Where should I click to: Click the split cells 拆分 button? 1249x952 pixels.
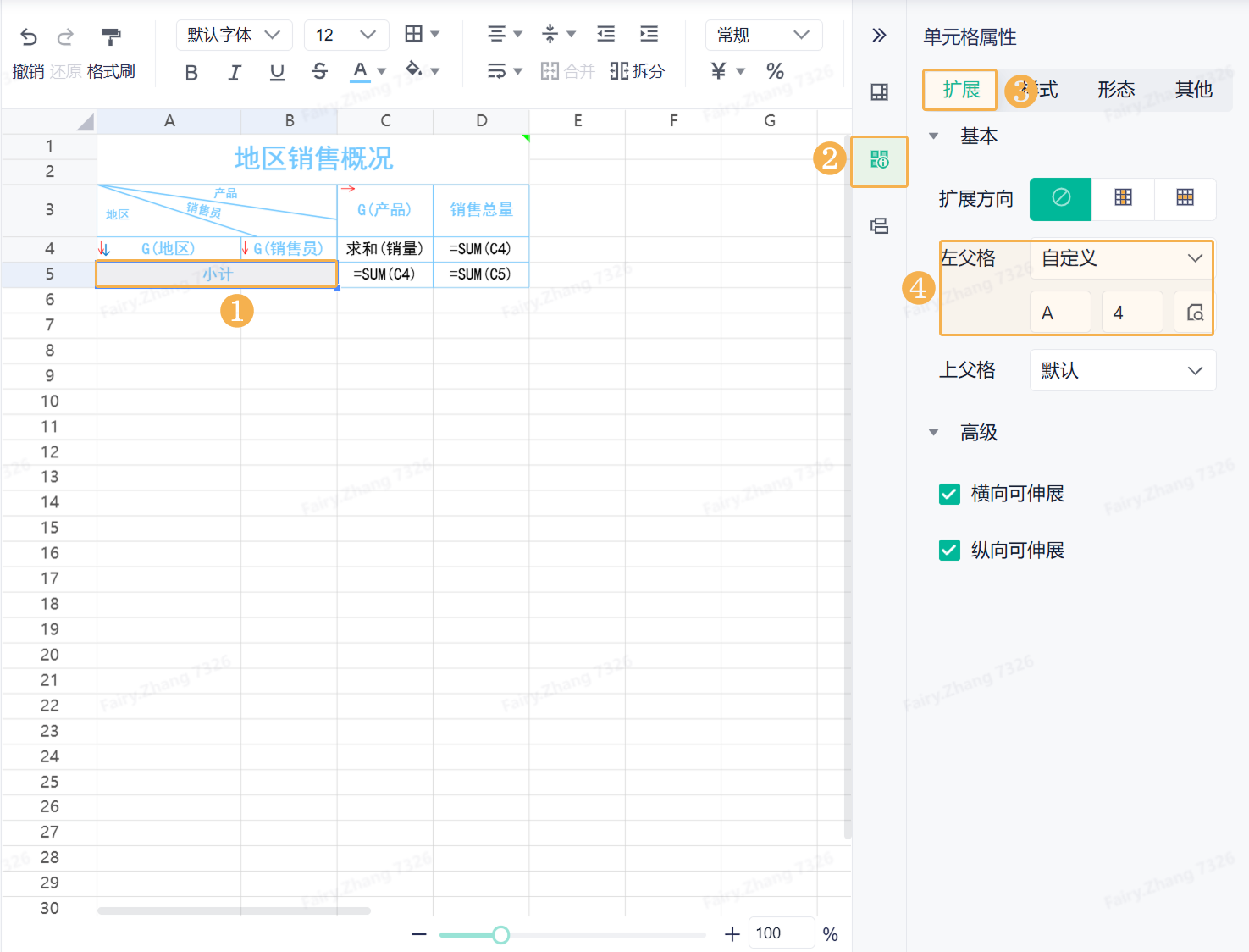pos(637,71)
